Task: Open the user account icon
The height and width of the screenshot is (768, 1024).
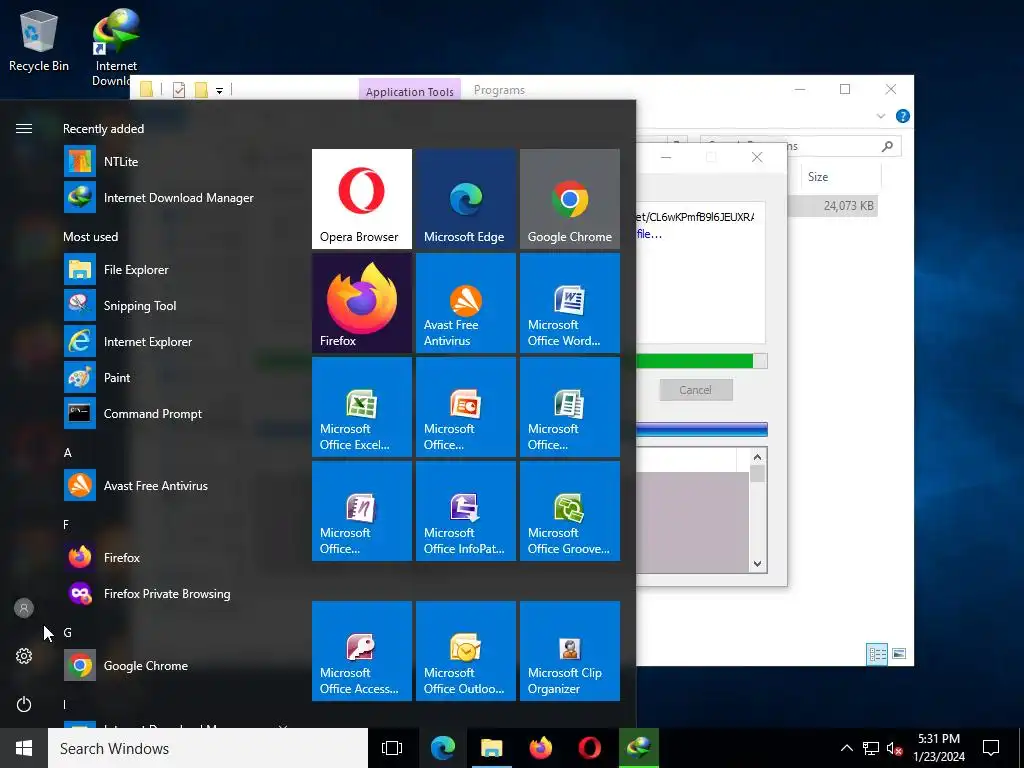Action: [24, 608]
